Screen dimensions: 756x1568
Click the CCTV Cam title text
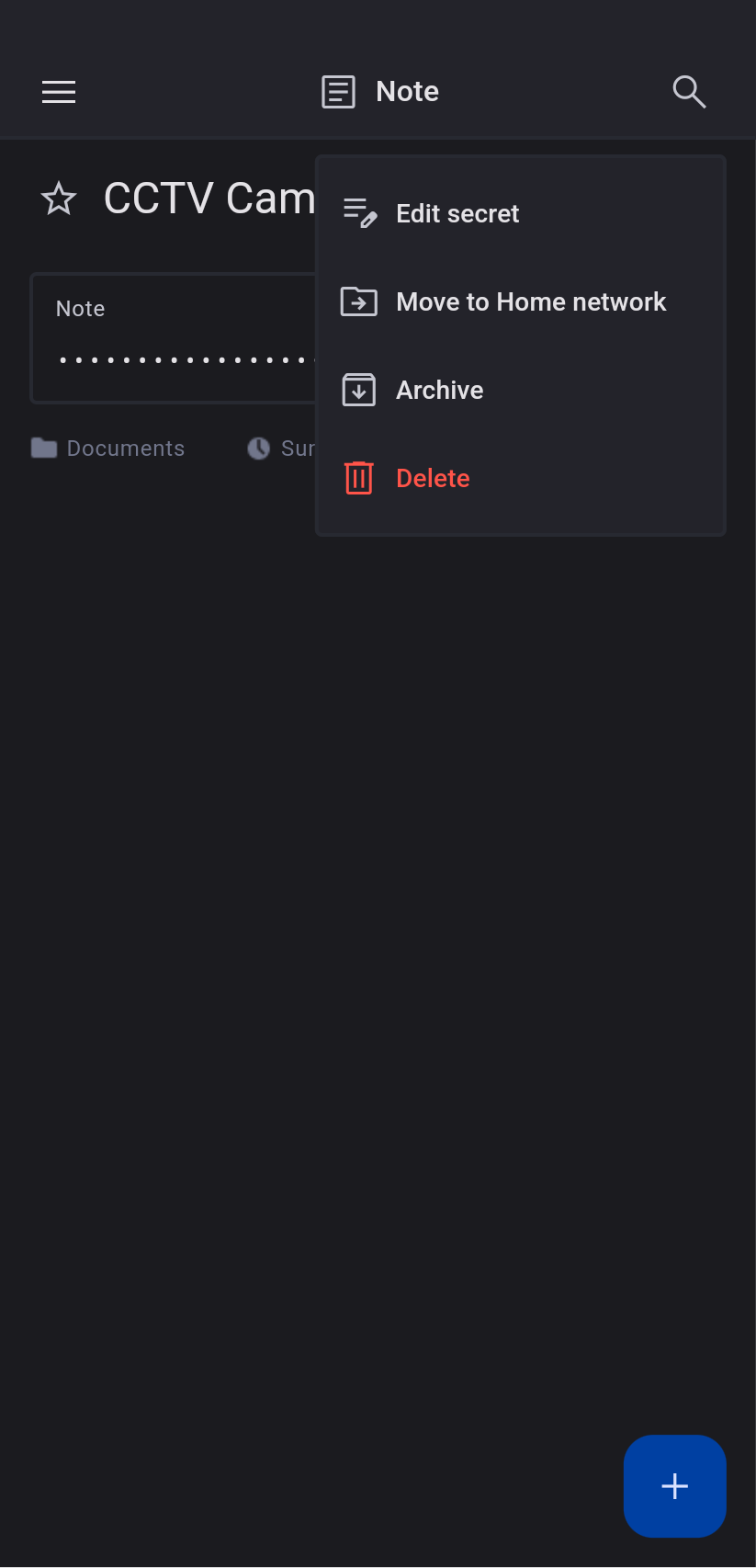pyautogui.click(x=209, y=199)
